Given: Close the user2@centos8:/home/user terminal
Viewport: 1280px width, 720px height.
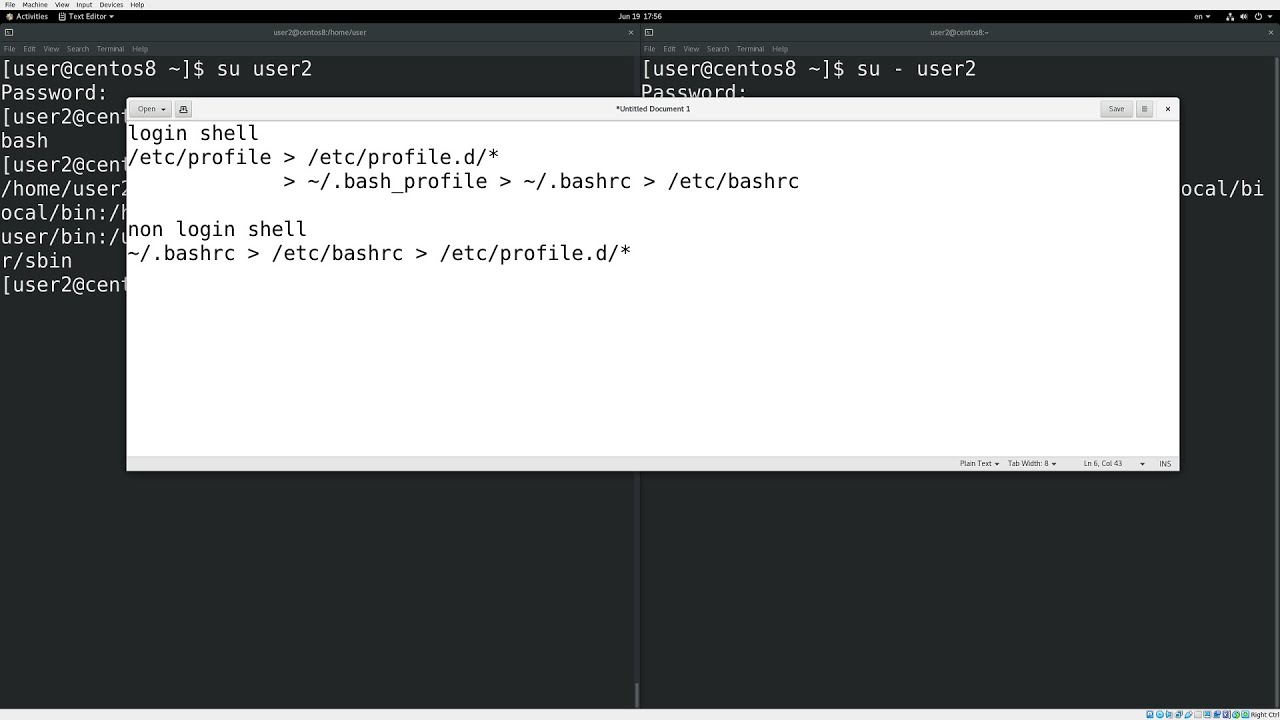Looking at the screenshot, I should (x=630, y=32).
